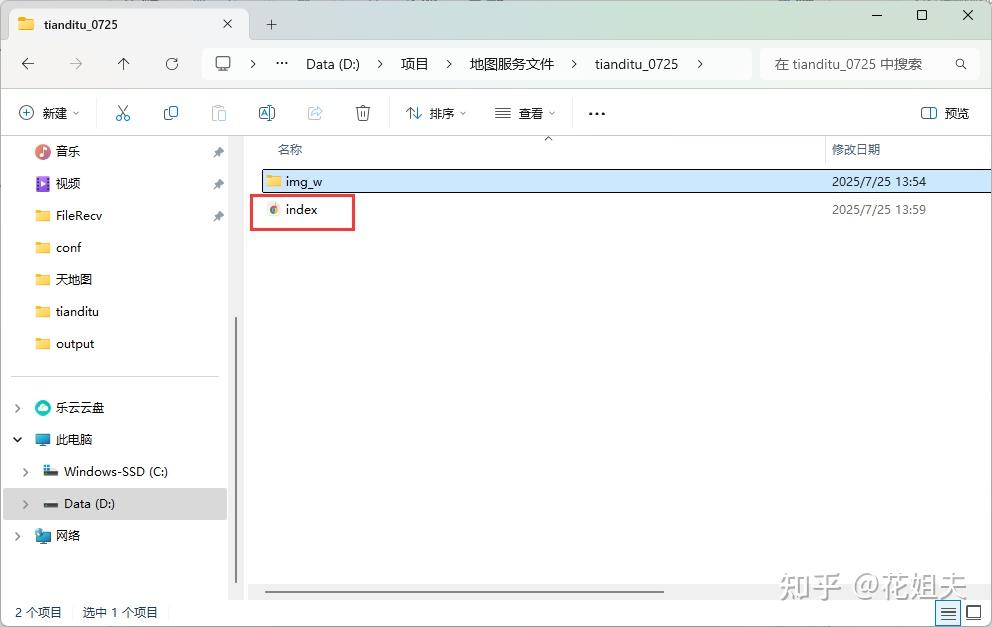The width and height of the screenshot is (992, 627).
Task: Click the Share icon
Action: [x=314, y=113]
